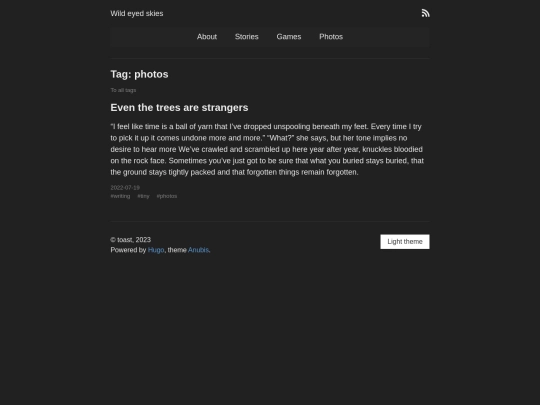Click the #photos tag under the post

point(167,196)
